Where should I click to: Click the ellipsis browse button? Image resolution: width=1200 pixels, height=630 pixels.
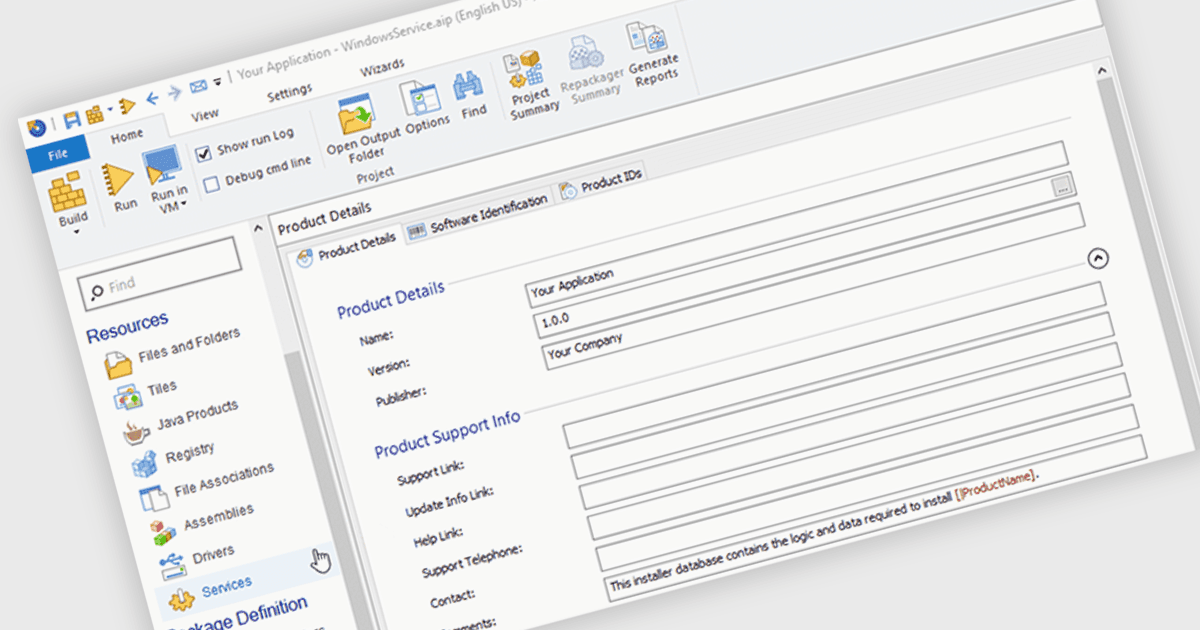1063,186
